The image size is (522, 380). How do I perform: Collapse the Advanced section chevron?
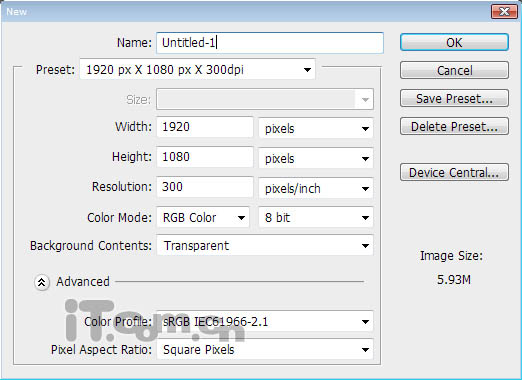(x=42, y=282)
